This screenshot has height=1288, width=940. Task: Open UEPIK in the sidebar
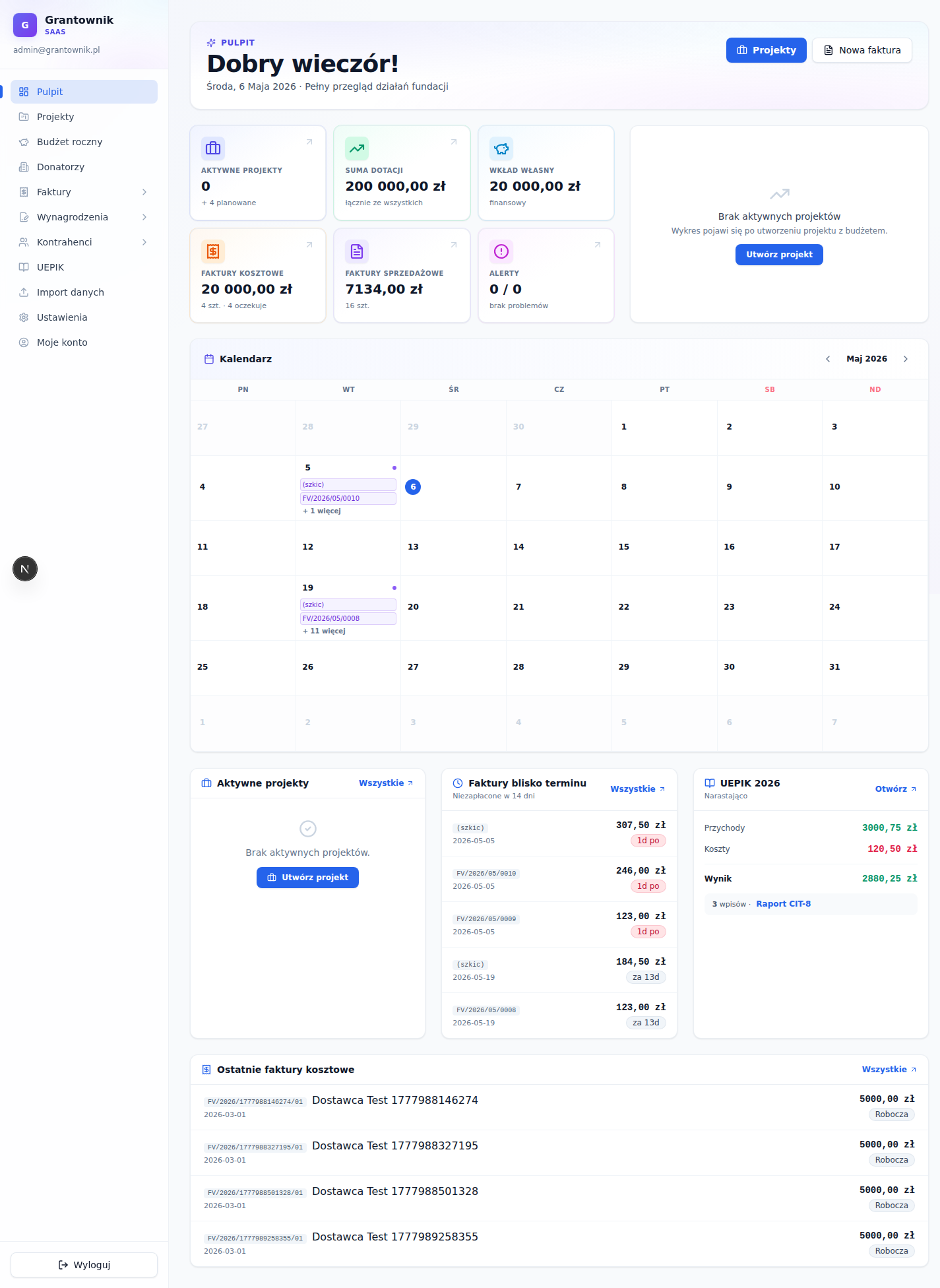point(84,267)
